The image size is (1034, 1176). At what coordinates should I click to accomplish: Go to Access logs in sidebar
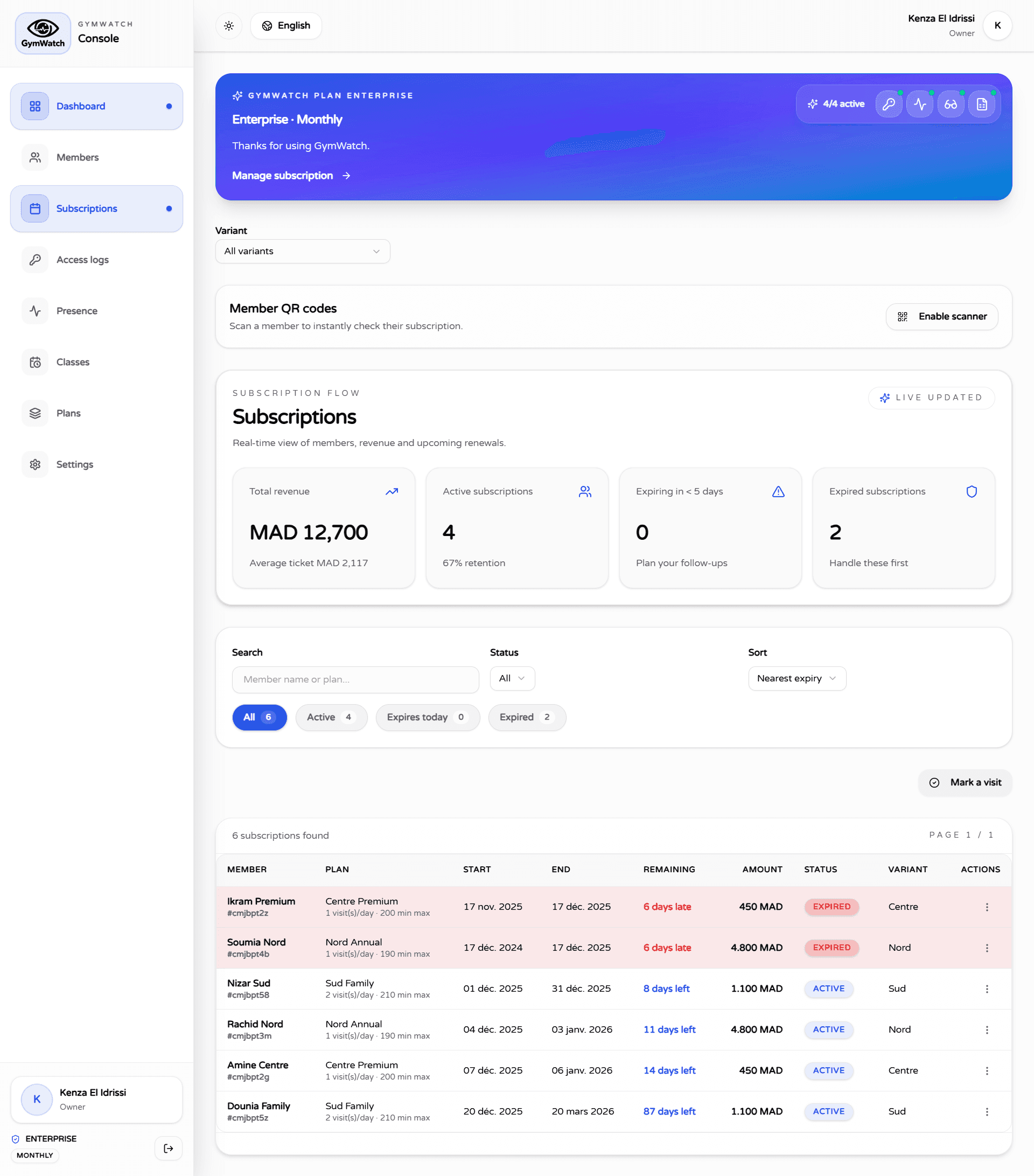point(82,260)
